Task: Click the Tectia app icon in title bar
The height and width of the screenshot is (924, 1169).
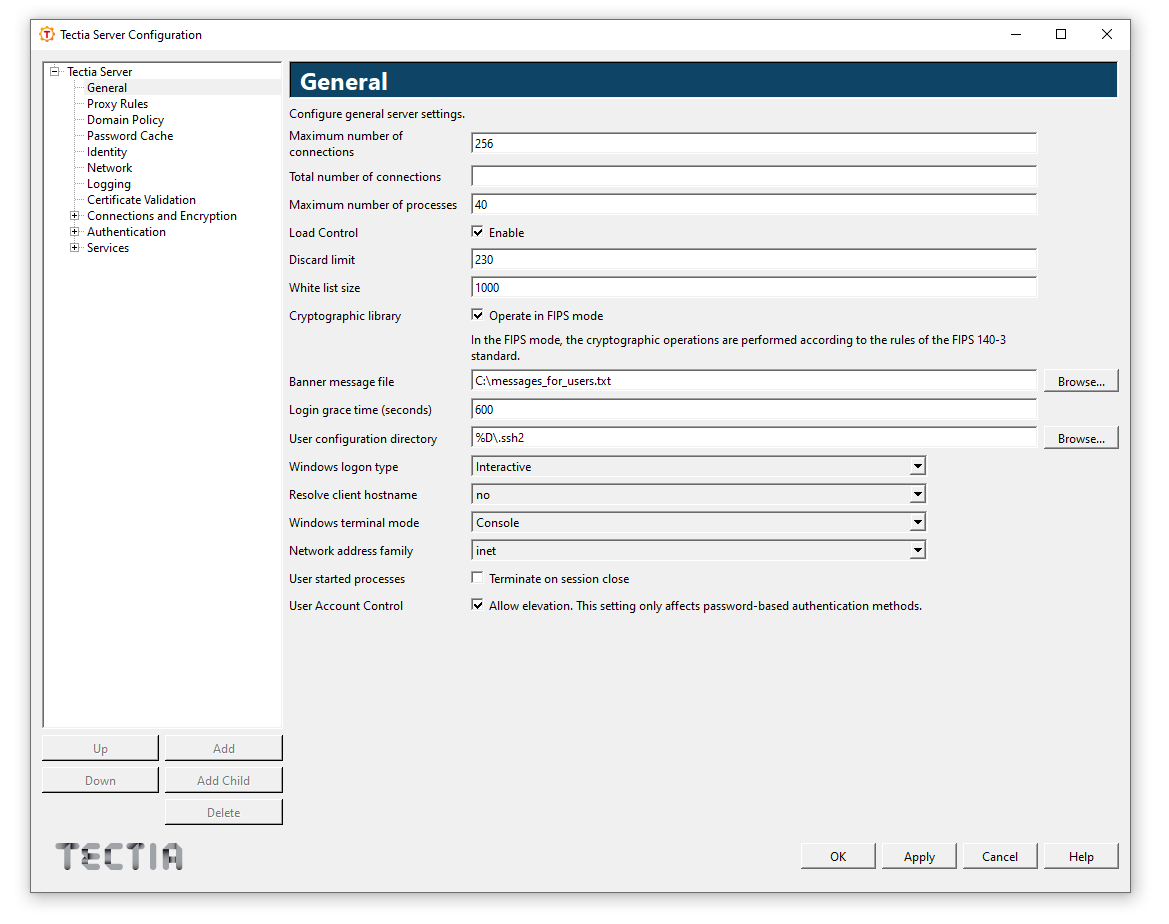Action: [47, 34]
